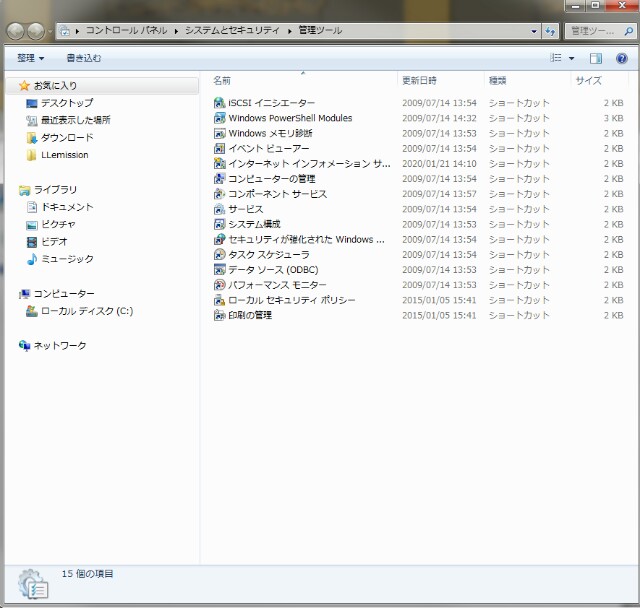Click the date 2020/01/21 14:10
640x608 pixels.
tap(439, 164)
